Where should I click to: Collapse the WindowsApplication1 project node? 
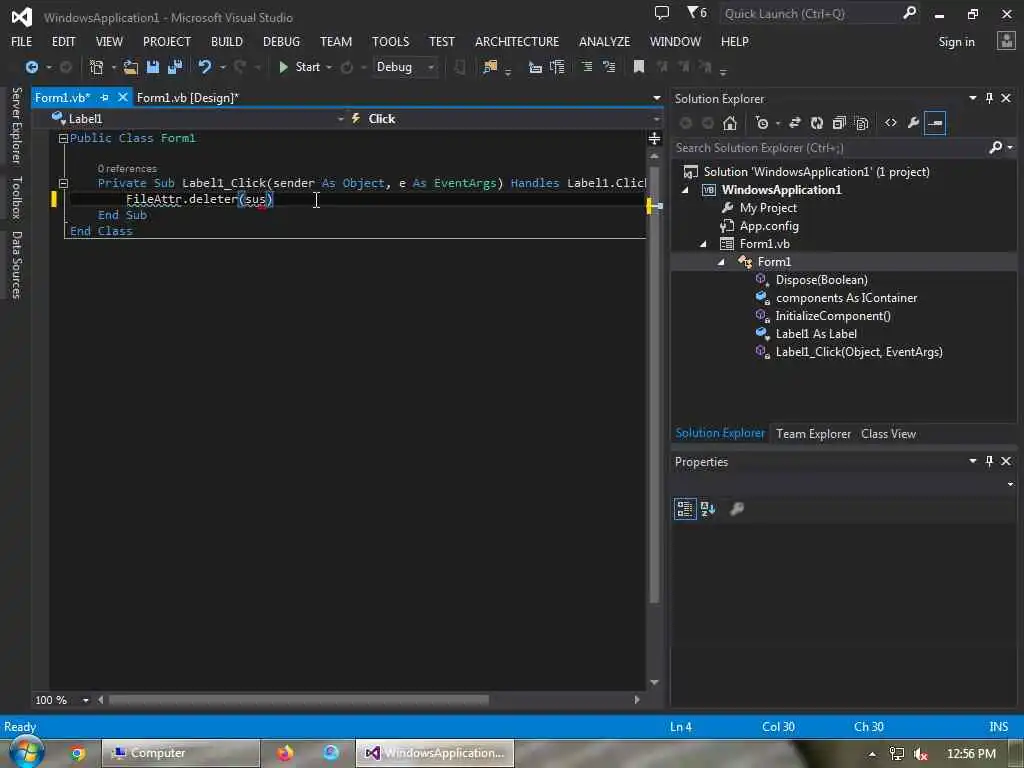point(686,190)
